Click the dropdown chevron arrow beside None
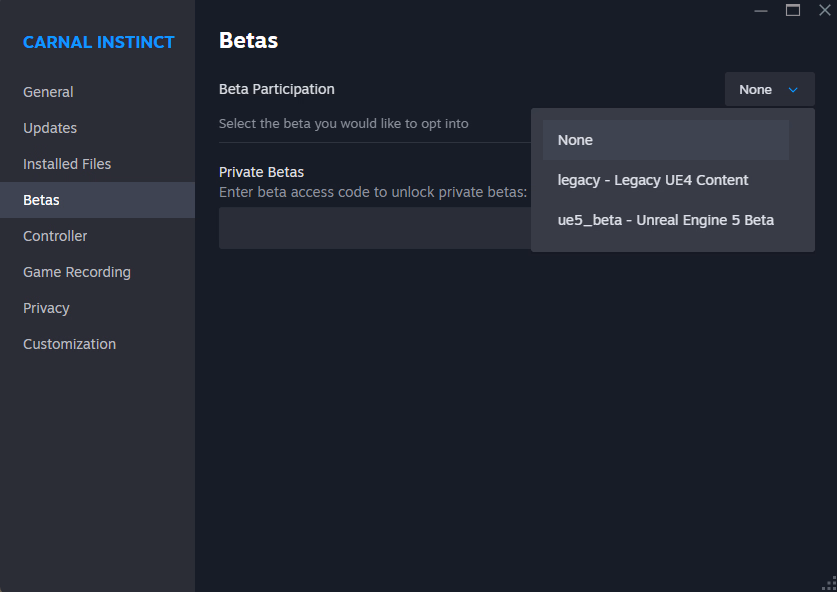Screen dimensions: 837x592 pyautogui.click(x=793, y=90)
